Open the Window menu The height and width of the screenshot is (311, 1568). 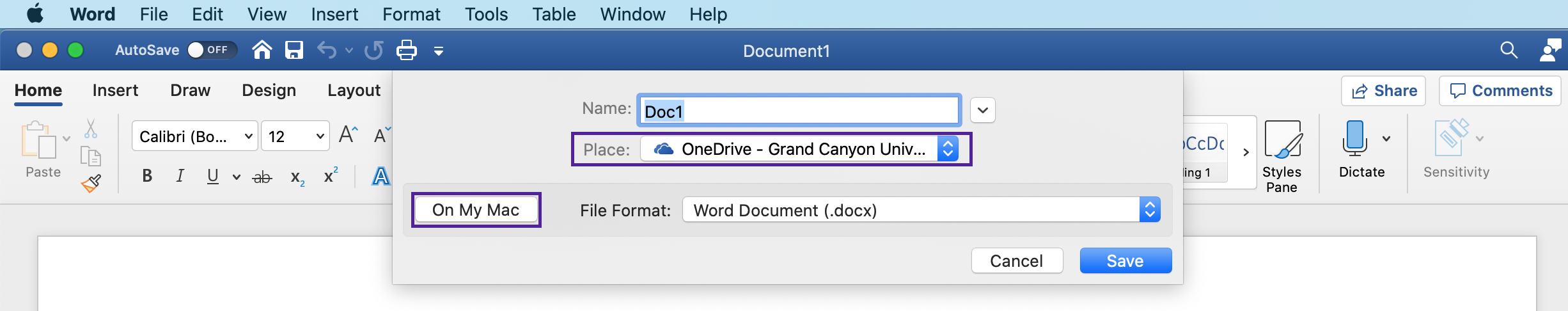click(x=632, y=14)
